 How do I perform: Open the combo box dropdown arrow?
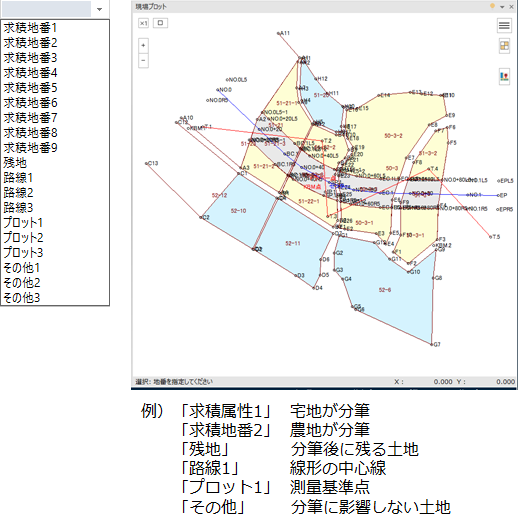tap(99, 9)
